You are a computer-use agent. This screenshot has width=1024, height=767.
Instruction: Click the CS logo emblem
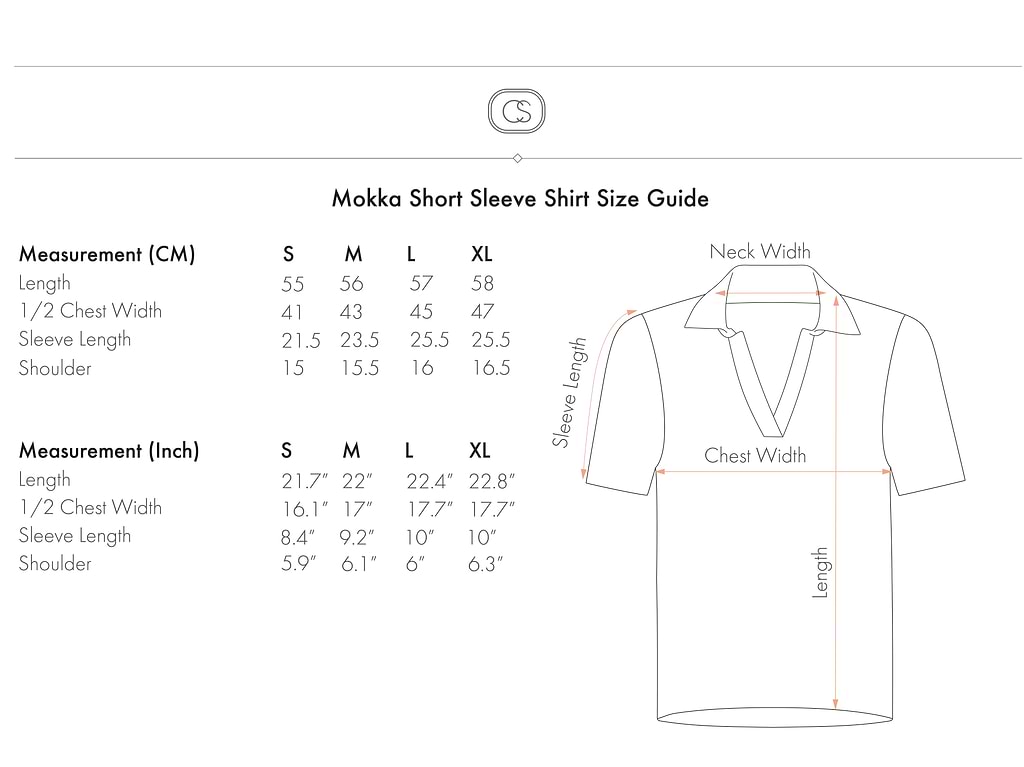click(x=516, y=110)
